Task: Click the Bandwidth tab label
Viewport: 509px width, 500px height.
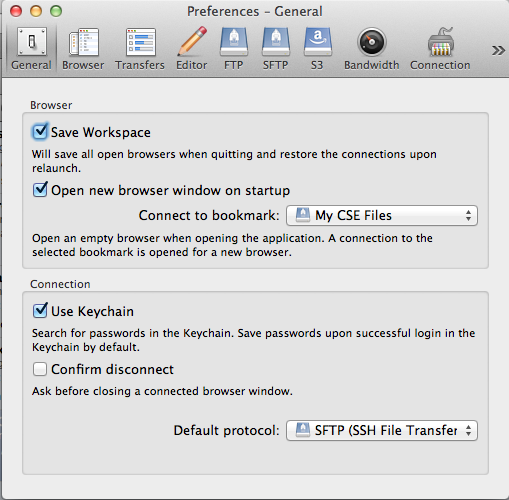Action: pos(372,65)
